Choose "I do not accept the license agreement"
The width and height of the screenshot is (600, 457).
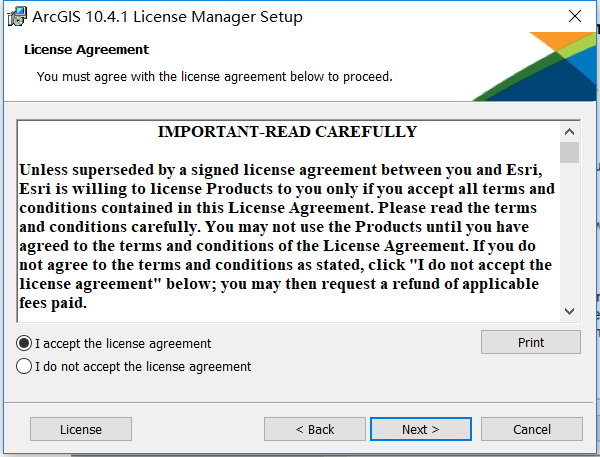pyautogui.click(x=24, y=367)
